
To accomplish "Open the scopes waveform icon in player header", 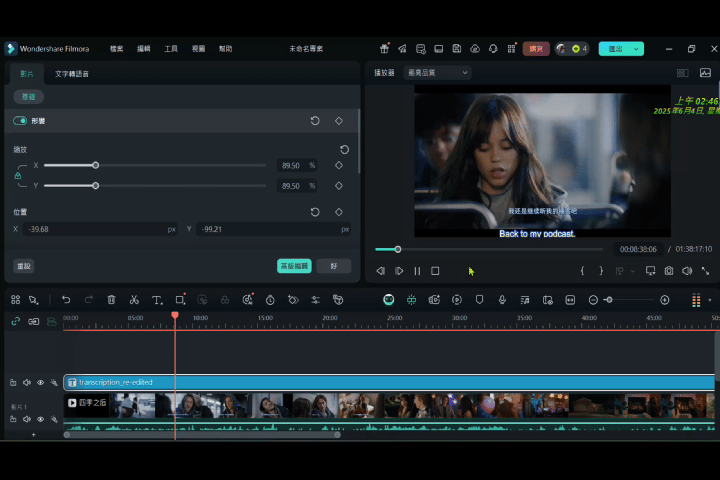I will (x=705, y=73).
